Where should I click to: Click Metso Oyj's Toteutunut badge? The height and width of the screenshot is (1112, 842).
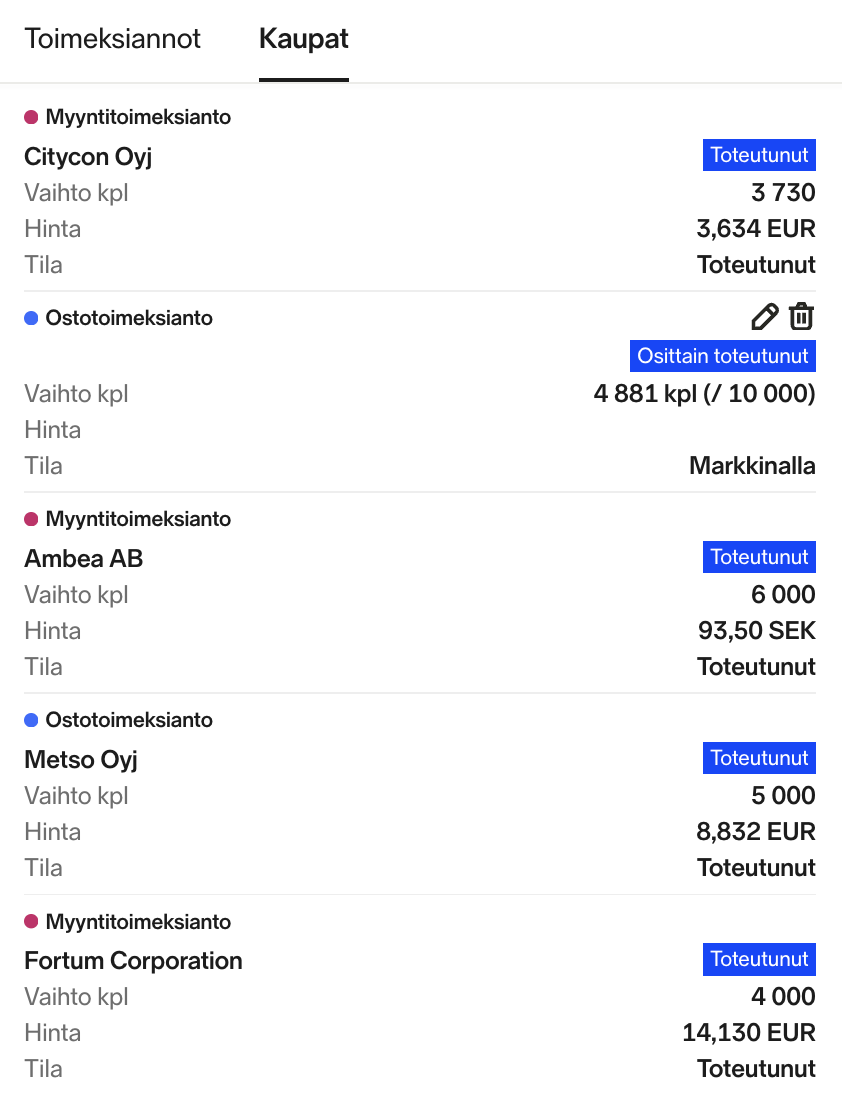coord(759,758)
